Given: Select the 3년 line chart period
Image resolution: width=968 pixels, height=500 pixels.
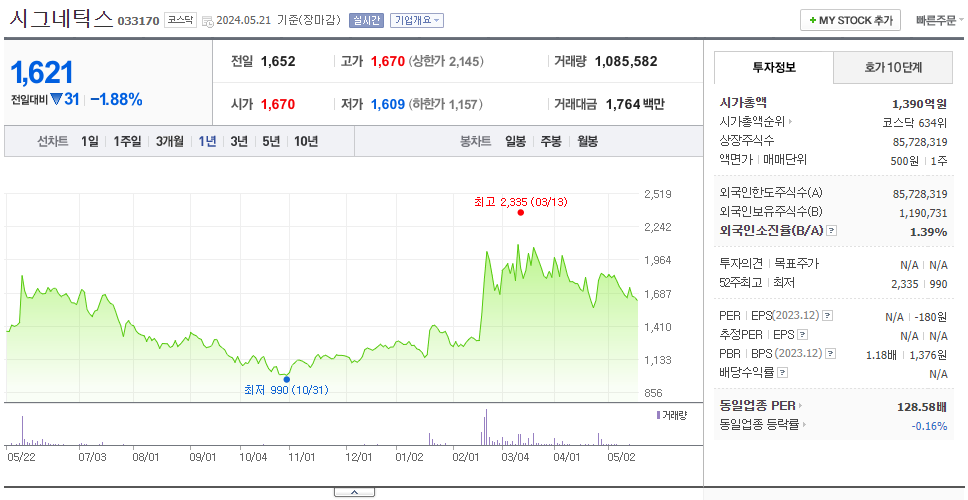Looking at the screenshot, I should point(239,141).
